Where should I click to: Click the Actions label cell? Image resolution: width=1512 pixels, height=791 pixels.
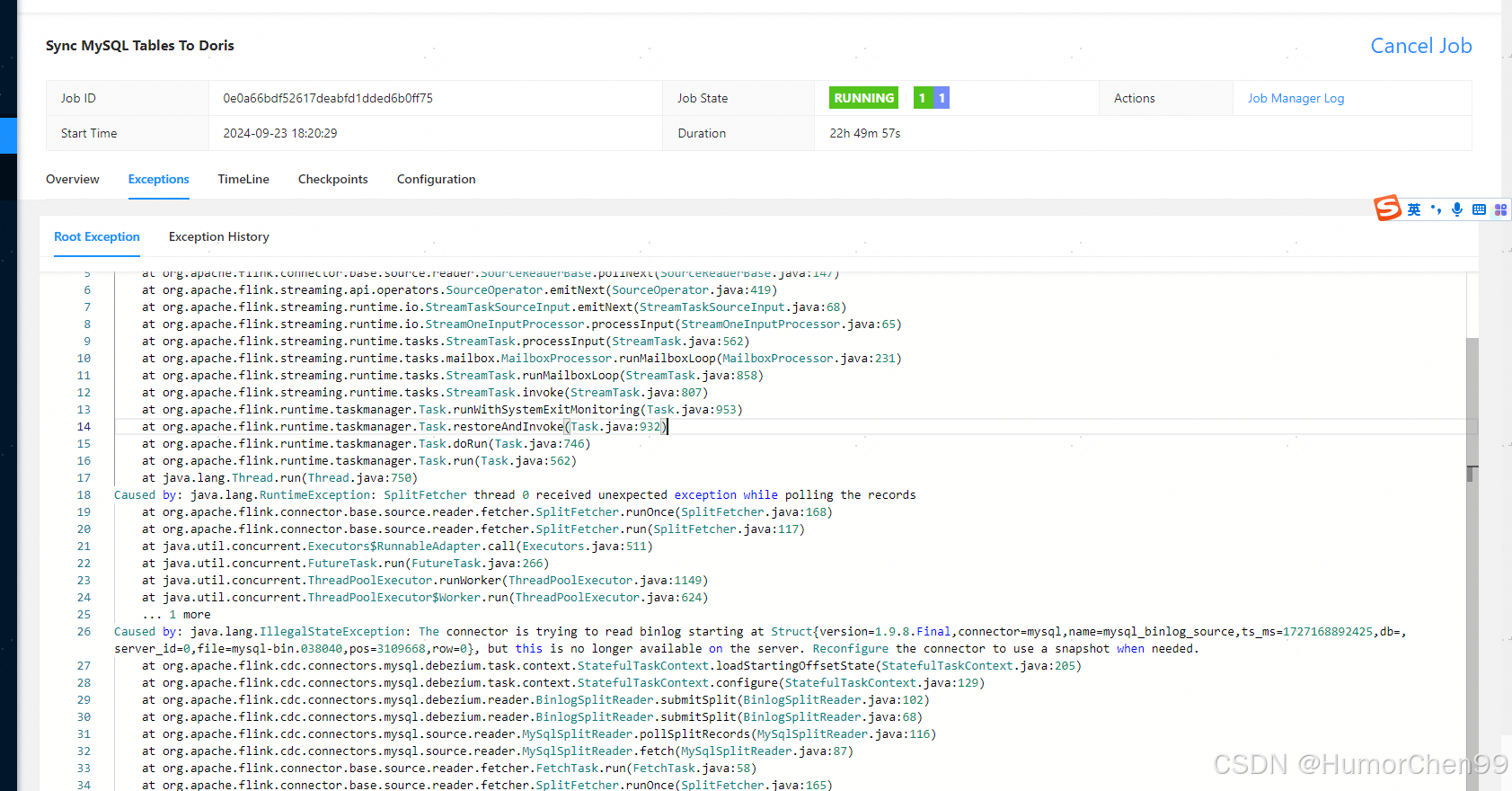point(1165,98)
